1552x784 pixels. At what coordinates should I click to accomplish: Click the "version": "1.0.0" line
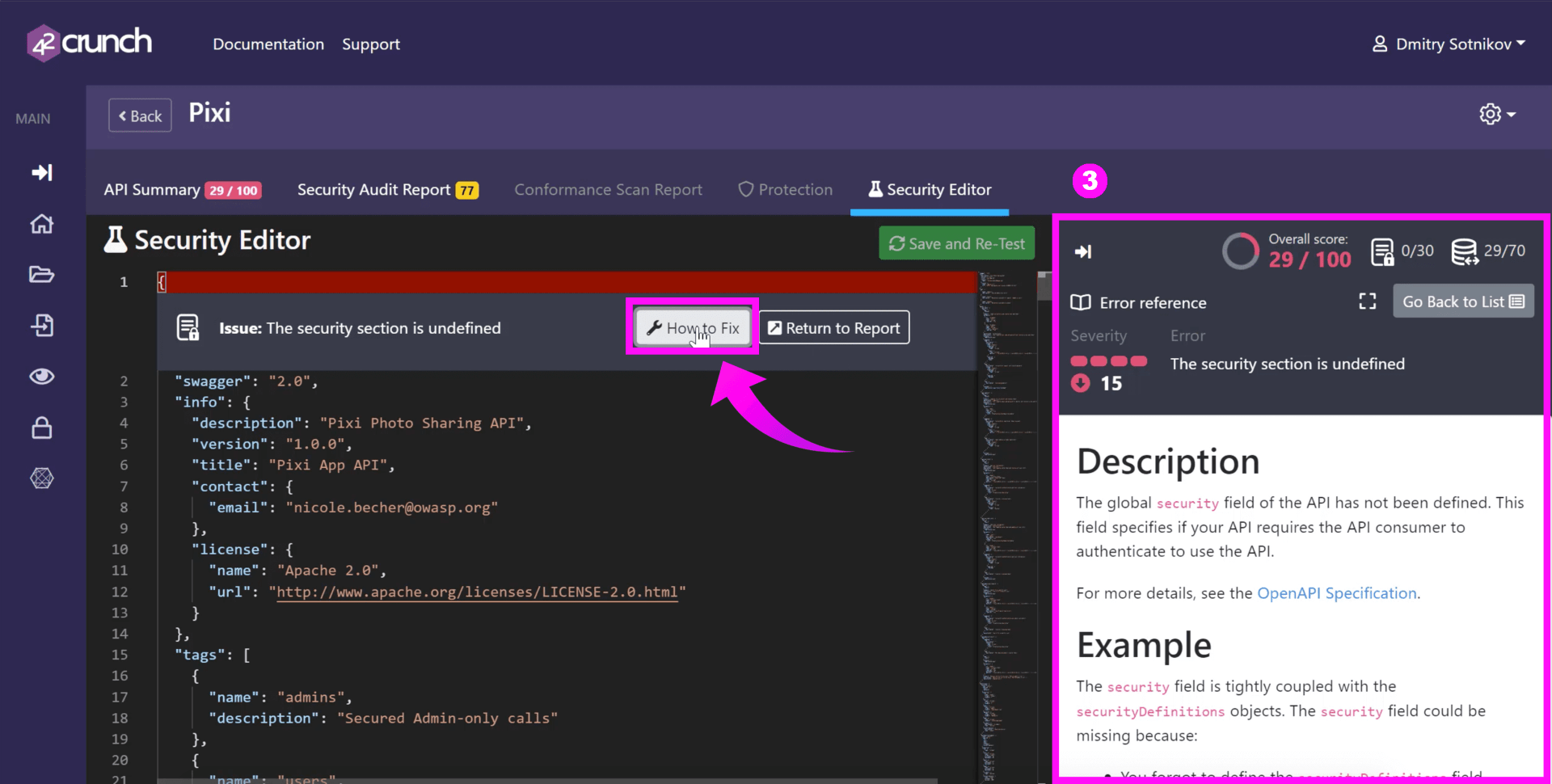coord(272,444)
